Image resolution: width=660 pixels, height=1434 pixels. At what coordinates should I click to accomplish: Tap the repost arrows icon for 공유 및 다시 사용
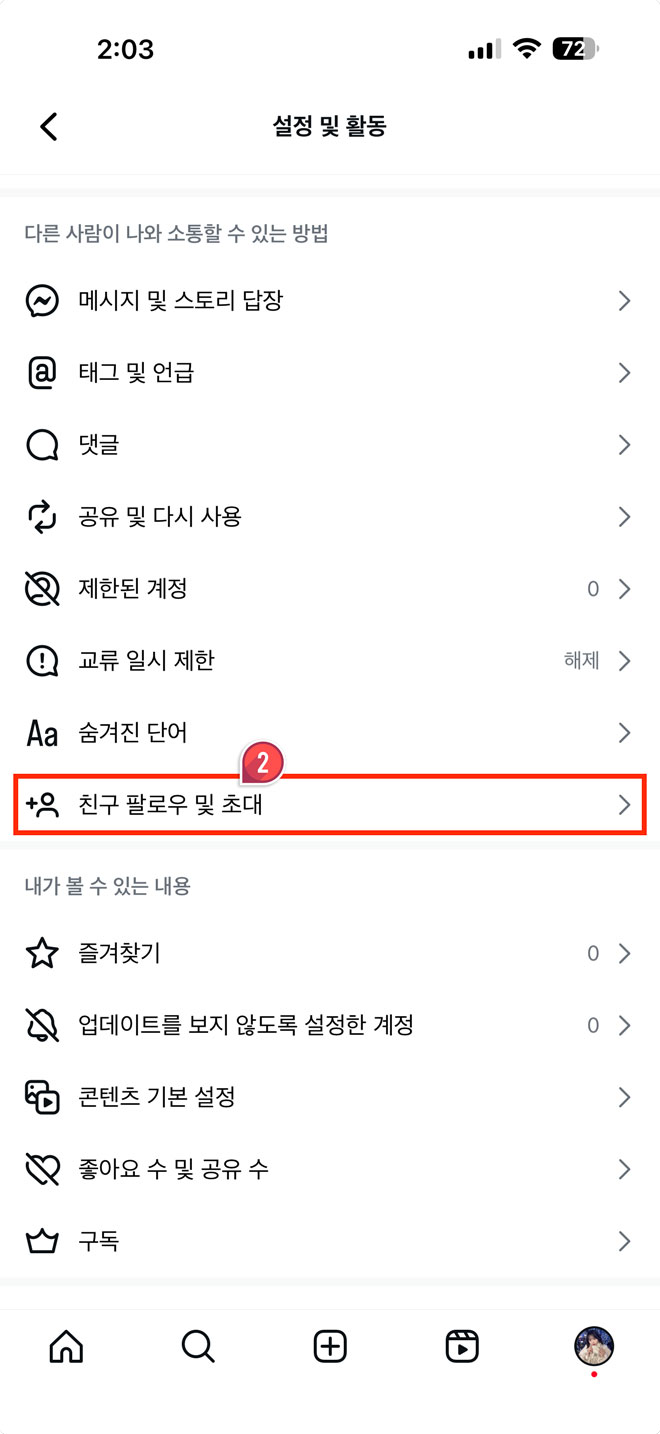42,517
